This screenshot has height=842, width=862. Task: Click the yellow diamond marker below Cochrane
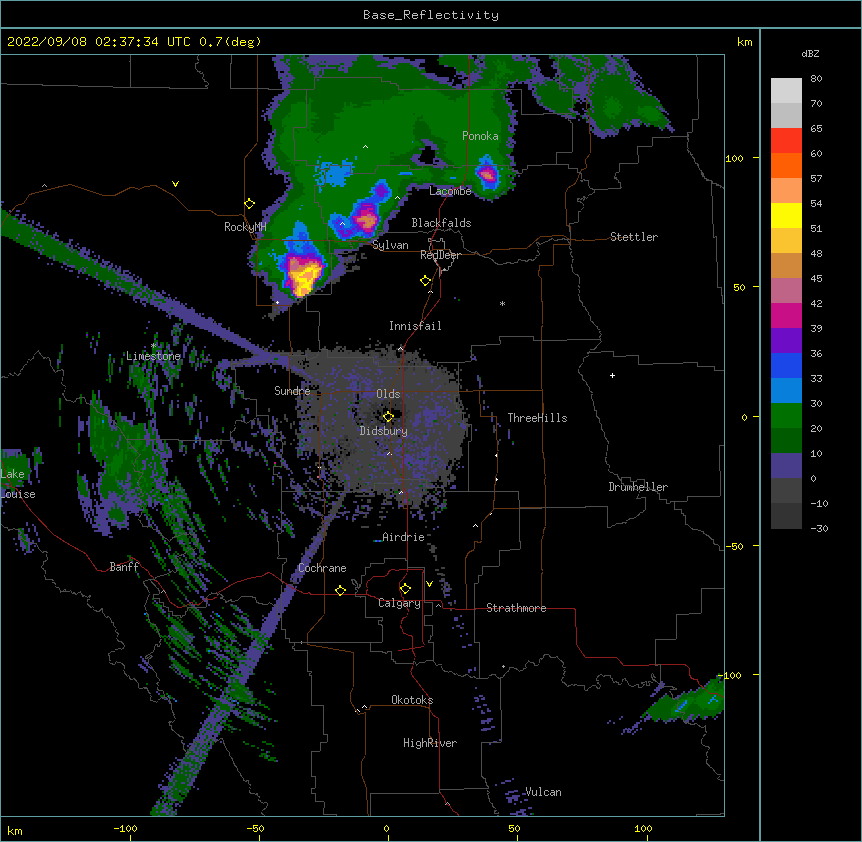[340, 590]
